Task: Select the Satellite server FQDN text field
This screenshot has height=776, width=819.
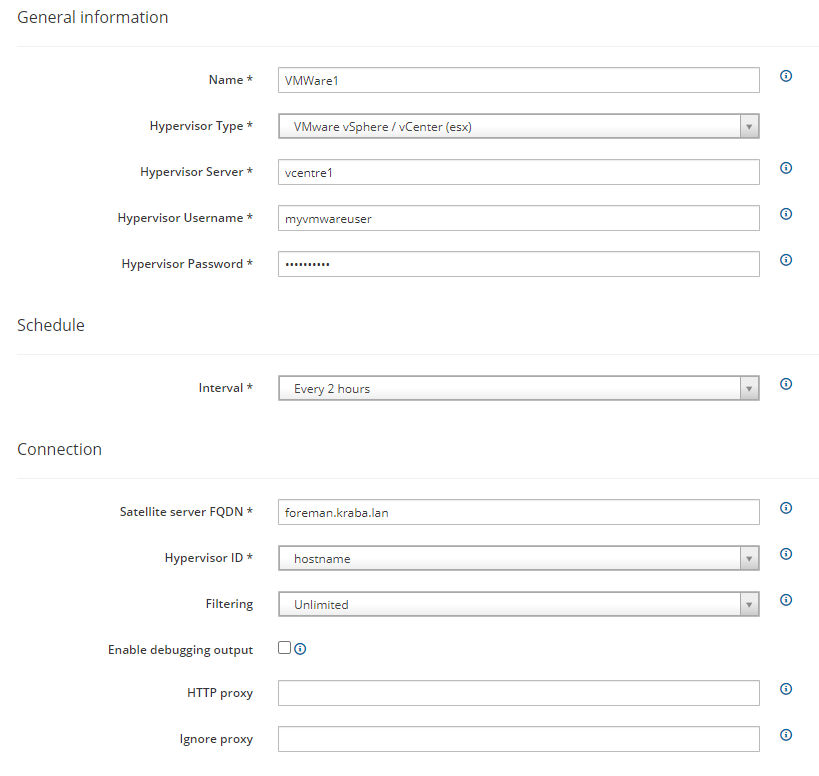Action: [x=519, y=512]
